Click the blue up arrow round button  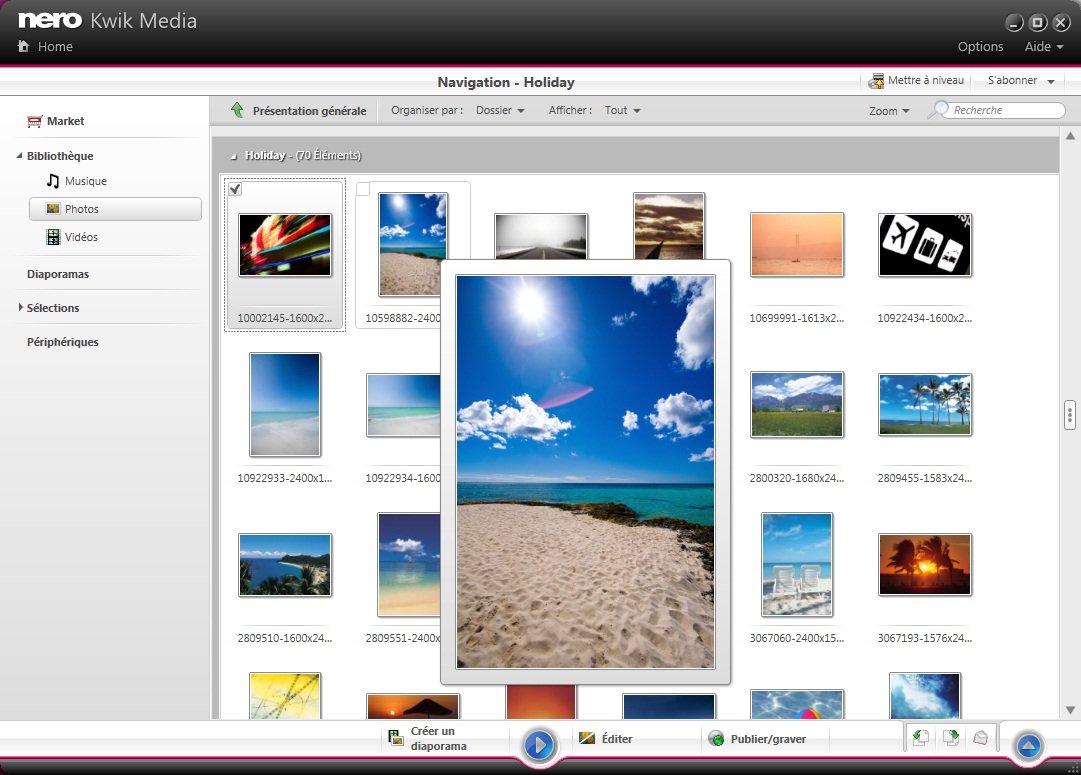pyautogui.click(x=1029, y=745)
